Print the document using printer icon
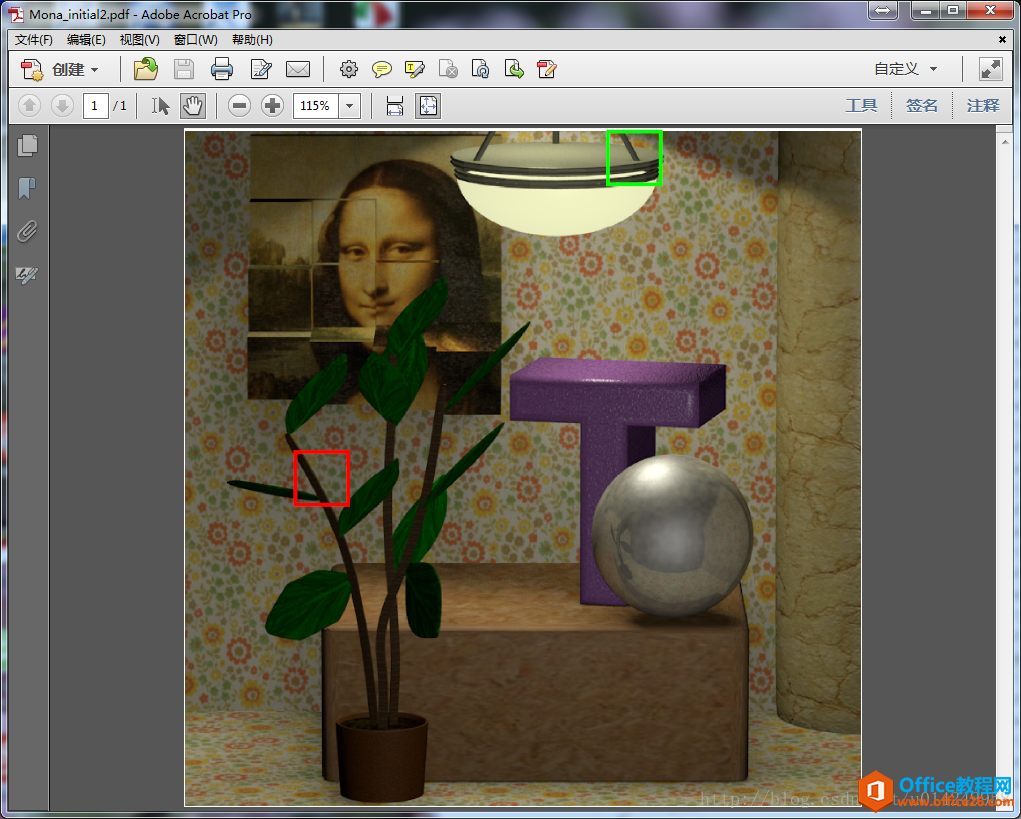This screenshot has width=1021, height=819. point(221,69)
